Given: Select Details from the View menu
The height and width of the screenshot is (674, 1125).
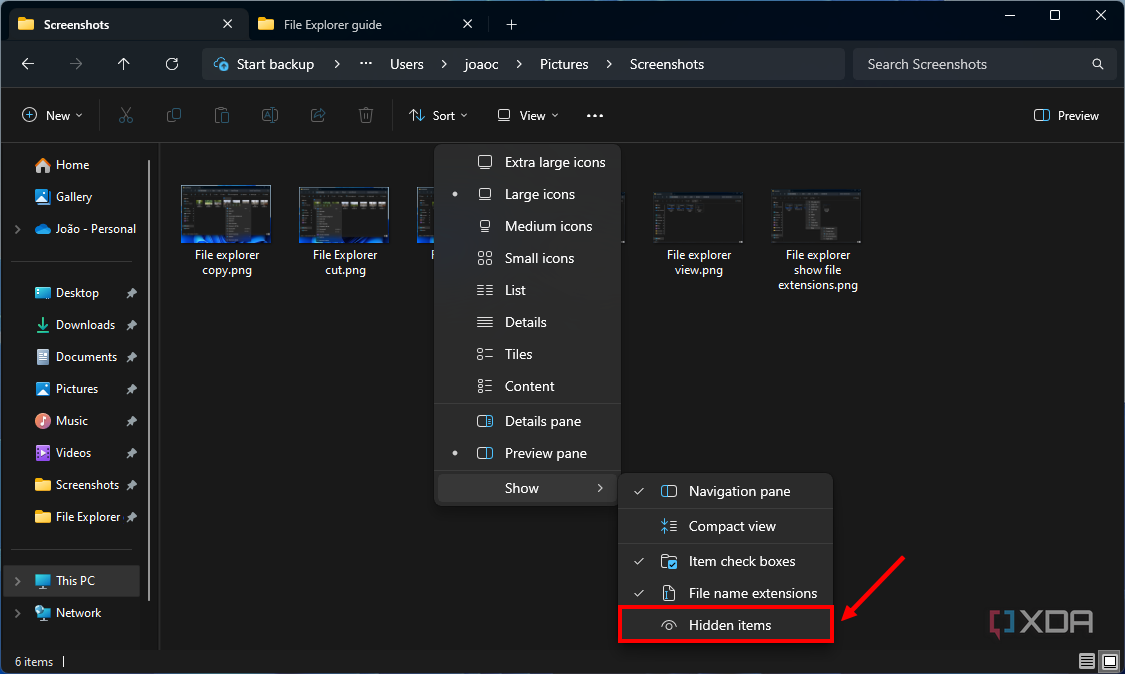Looking at the screenshot, I should [529, 322].
